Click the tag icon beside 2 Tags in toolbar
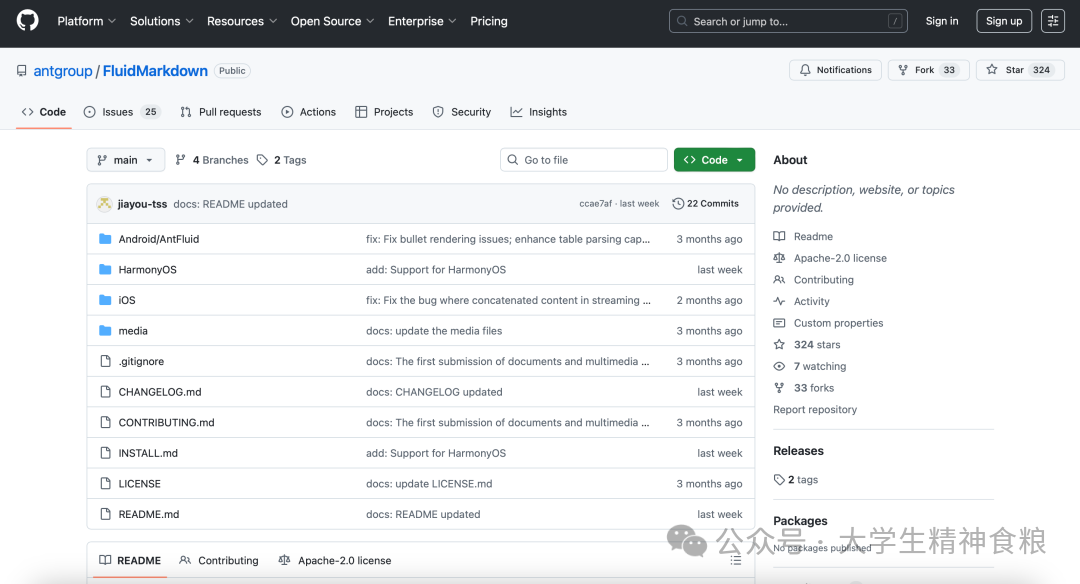This screenshot has height=584, width=1080. pos(262,160)
